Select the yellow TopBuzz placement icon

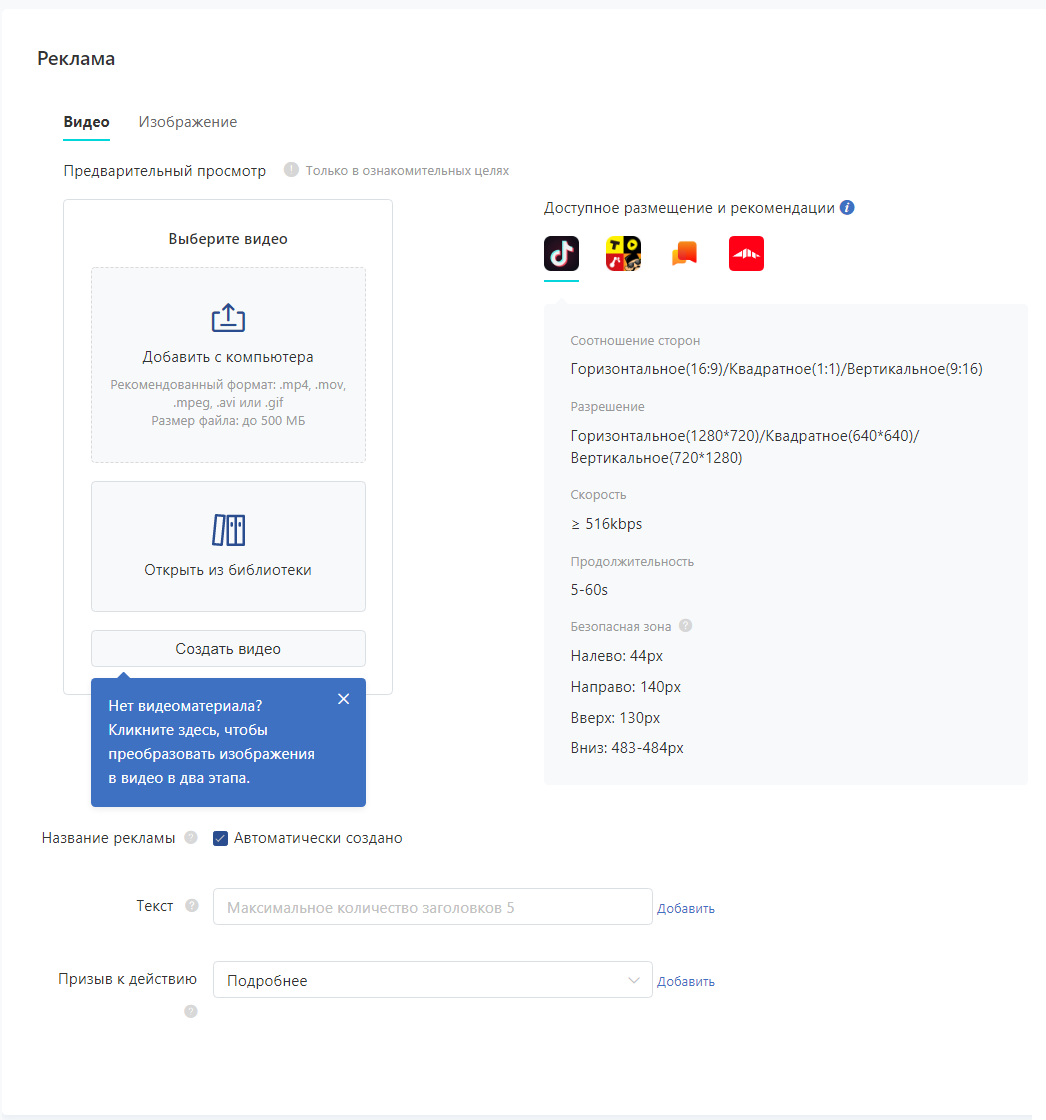tap(623, 254)
